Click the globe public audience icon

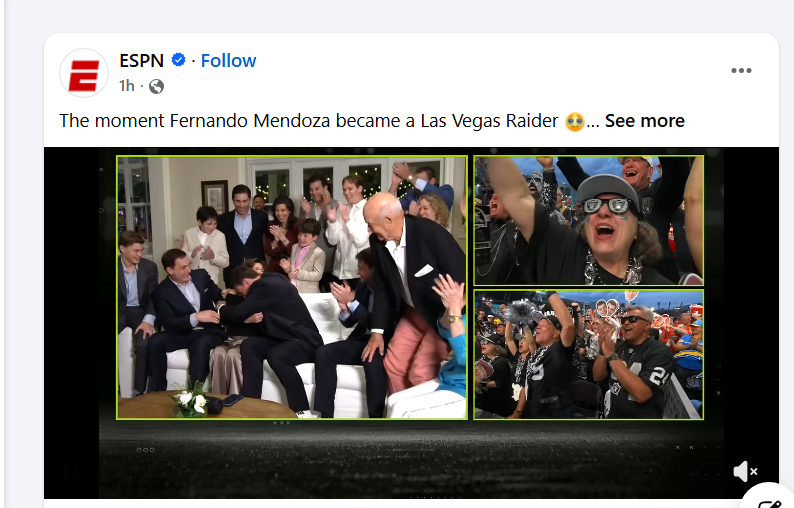click(x=156, y=86)
